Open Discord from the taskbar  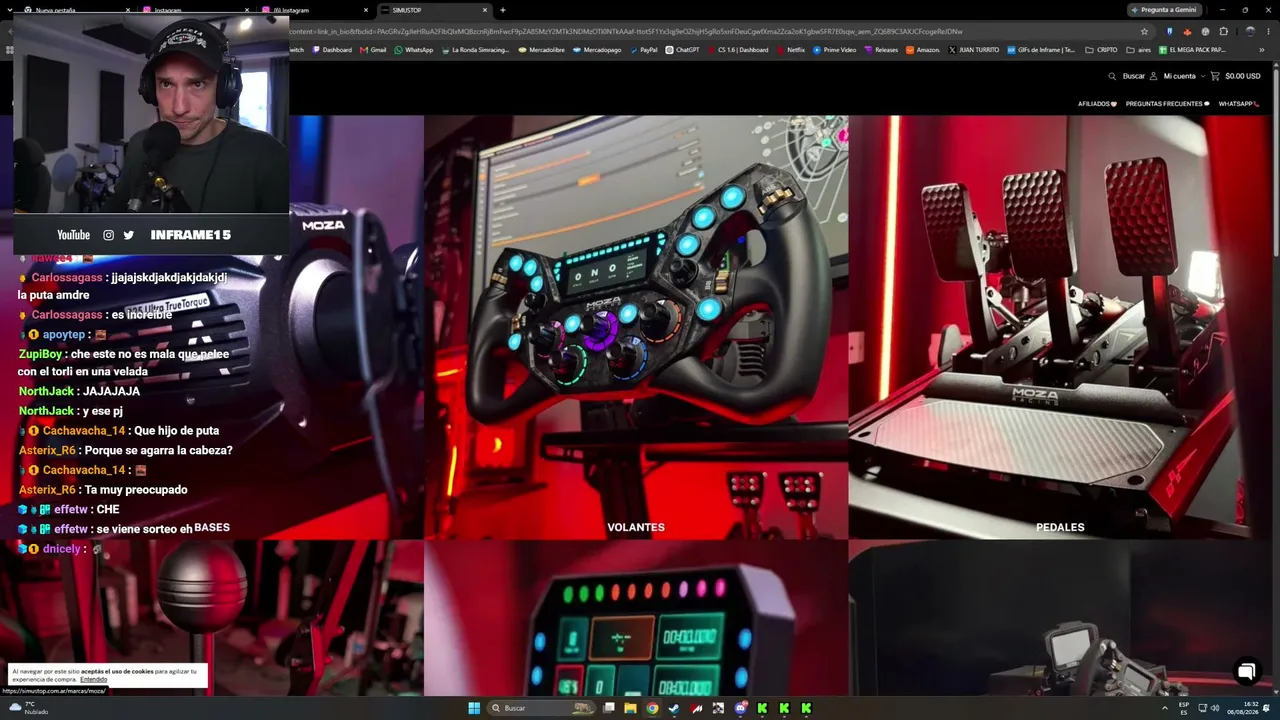(x=740, y=708)
